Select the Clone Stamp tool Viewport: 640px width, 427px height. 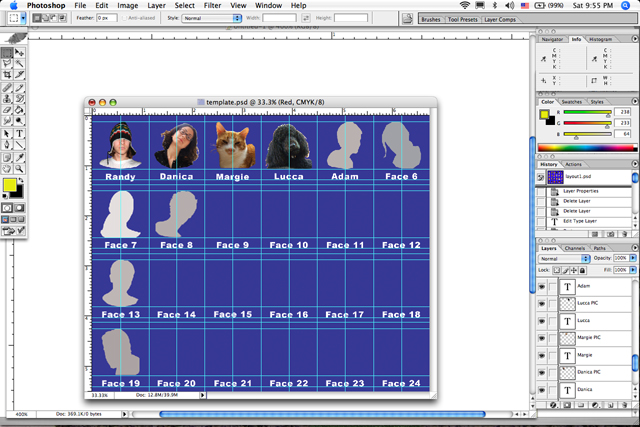pyautogui.click(x=7, y=99)
